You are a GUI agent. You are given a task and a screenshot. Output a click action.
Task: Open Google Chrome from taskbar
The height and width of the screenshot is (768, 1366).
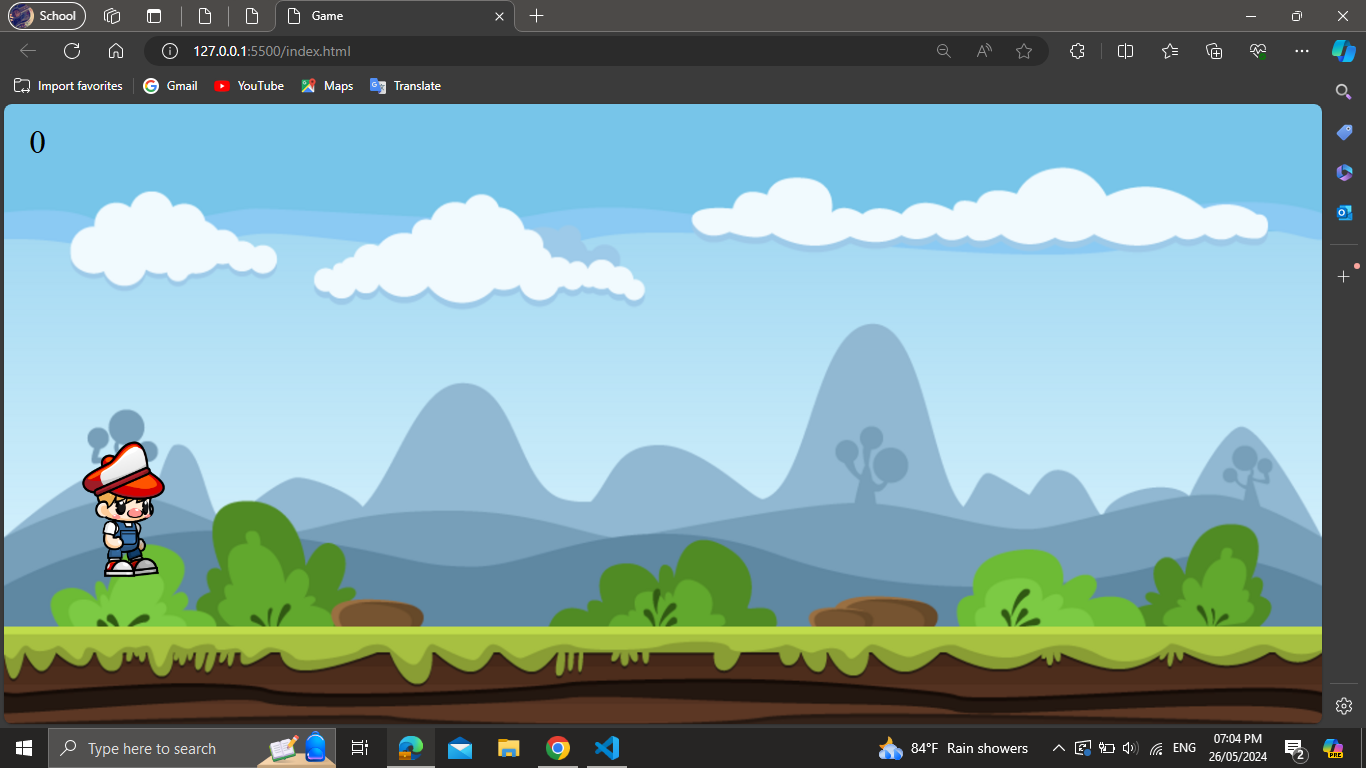558,748
